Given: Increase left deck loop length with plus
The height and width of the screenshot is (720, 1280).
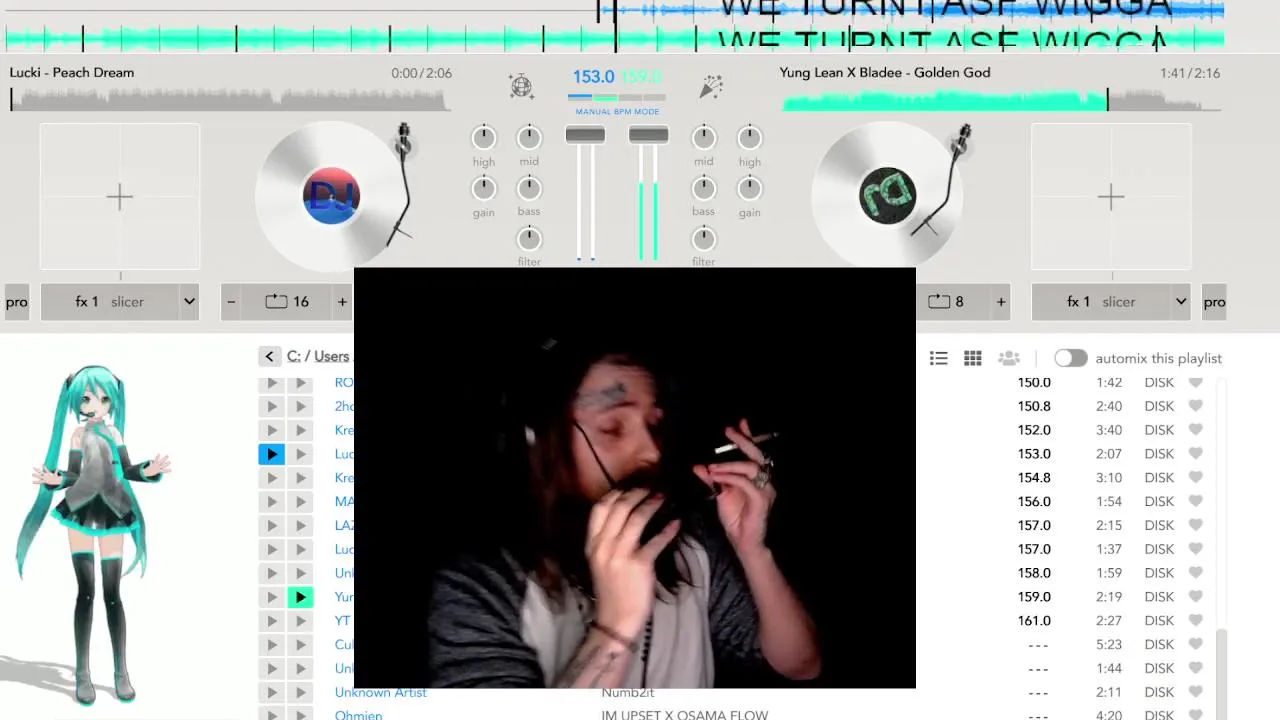Looking at the screenshot, I should point(342,301).
